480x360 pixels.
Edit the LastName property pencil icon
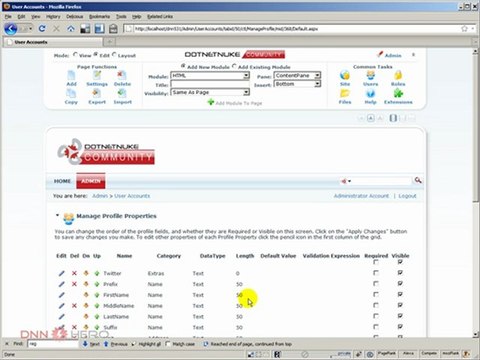pyautogui.click(x=62, y=317)
